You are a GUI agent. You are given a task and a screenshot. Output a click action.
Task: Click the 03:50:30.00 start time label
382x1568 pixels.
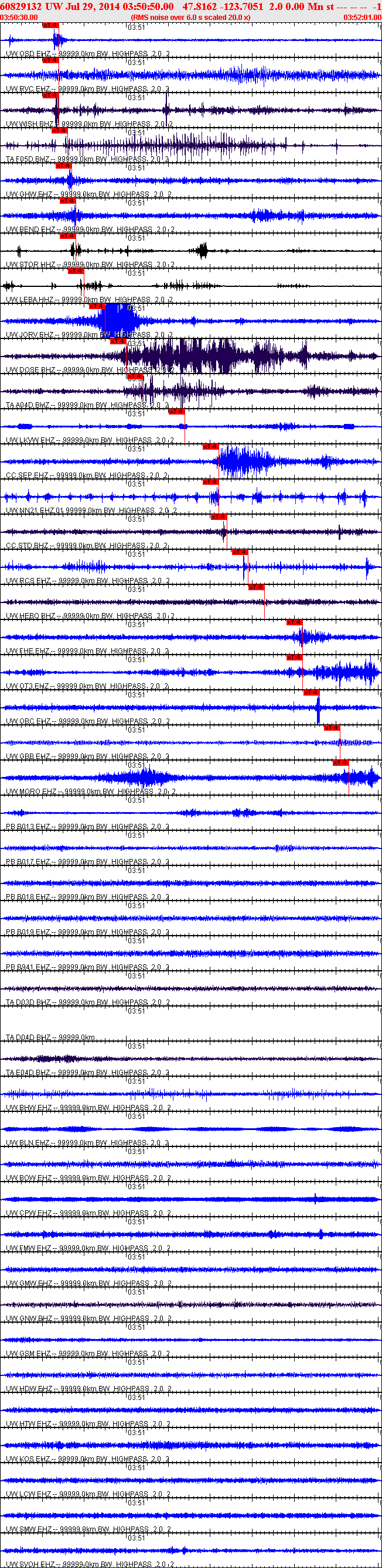click(19, 18)
